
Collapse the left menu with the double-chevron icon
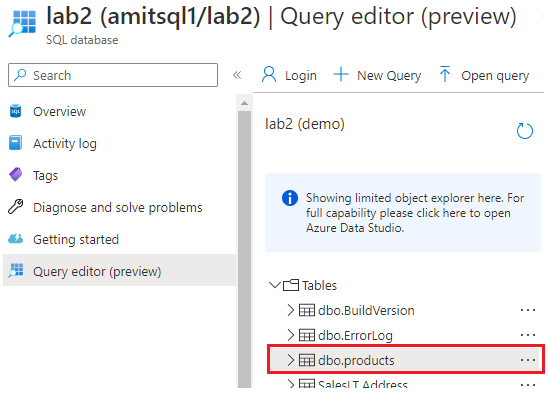click(x=237, y=75)
